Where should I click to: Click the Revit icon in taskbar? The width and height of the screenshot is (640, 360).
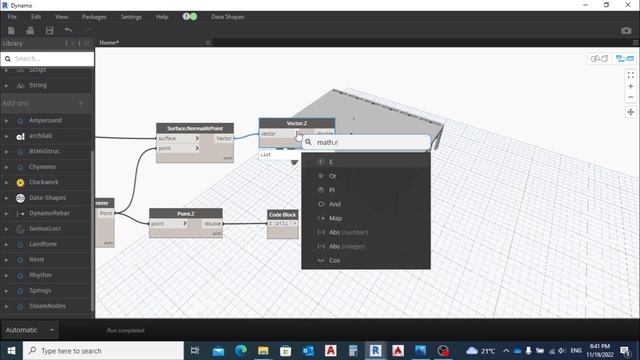(x=376, y=351)
